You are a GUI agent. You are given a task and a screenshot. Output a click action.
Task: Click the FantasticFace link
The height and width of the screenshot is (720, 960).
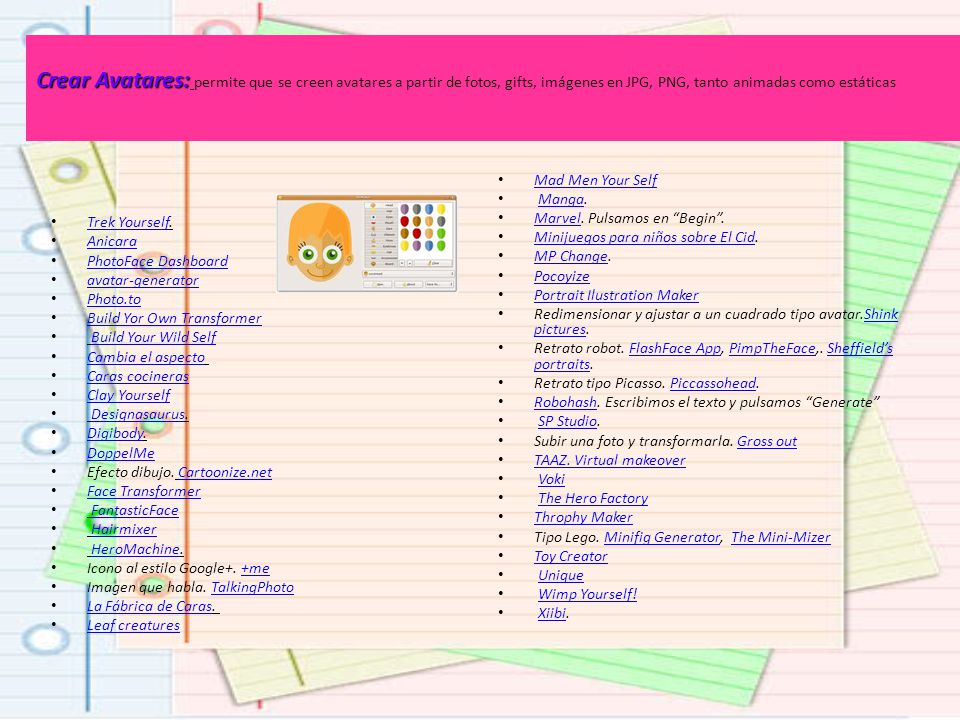click(135, 510)
